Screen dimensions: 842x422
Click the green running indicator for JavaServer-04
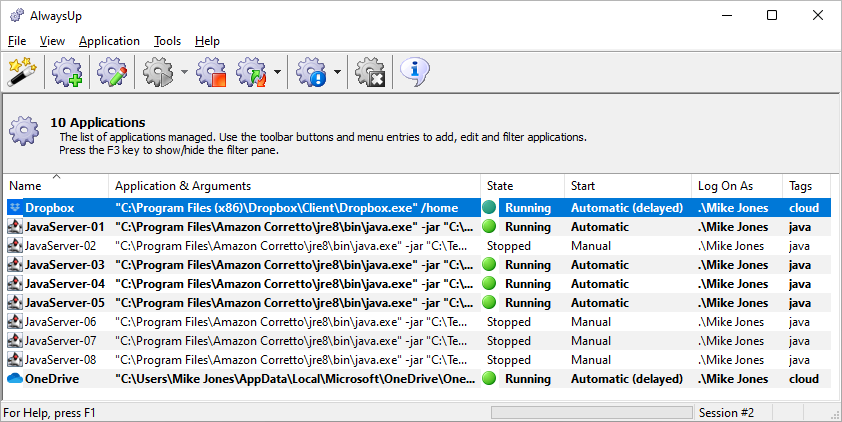[489, 283]
